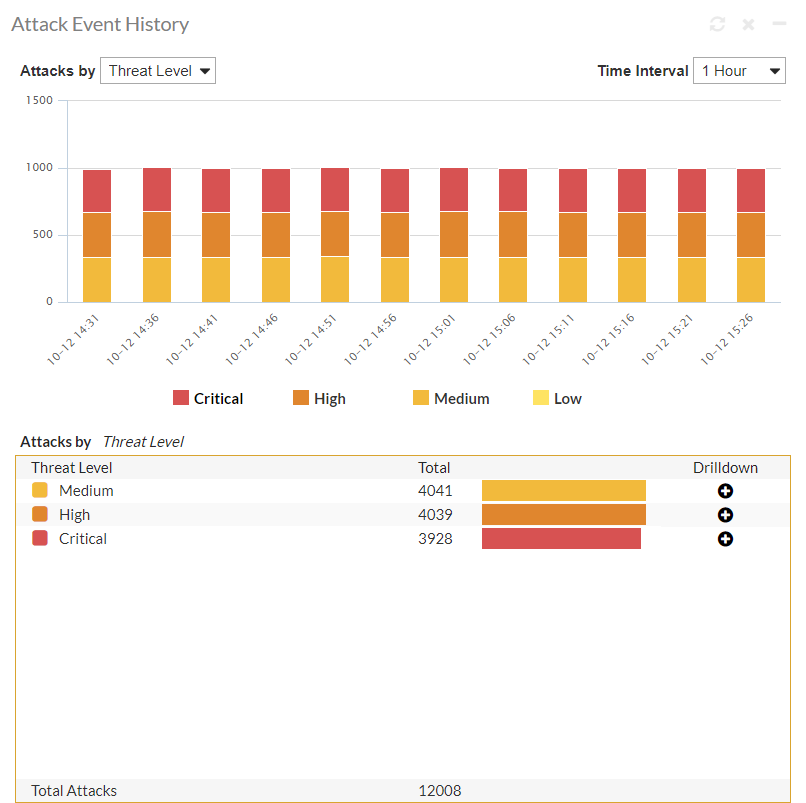The height and width of the screenshot is (803, 806).
Task: Click the refresh icon in the panel header
Action: 717,24
